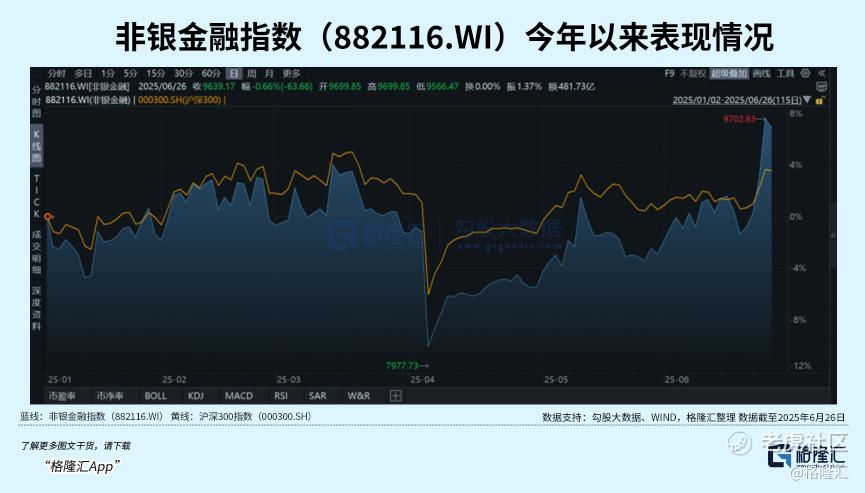Expand the date range dropdown triangle
This screenshot has height=493, width=865.
pyautogui.click(x=808, y=100)
